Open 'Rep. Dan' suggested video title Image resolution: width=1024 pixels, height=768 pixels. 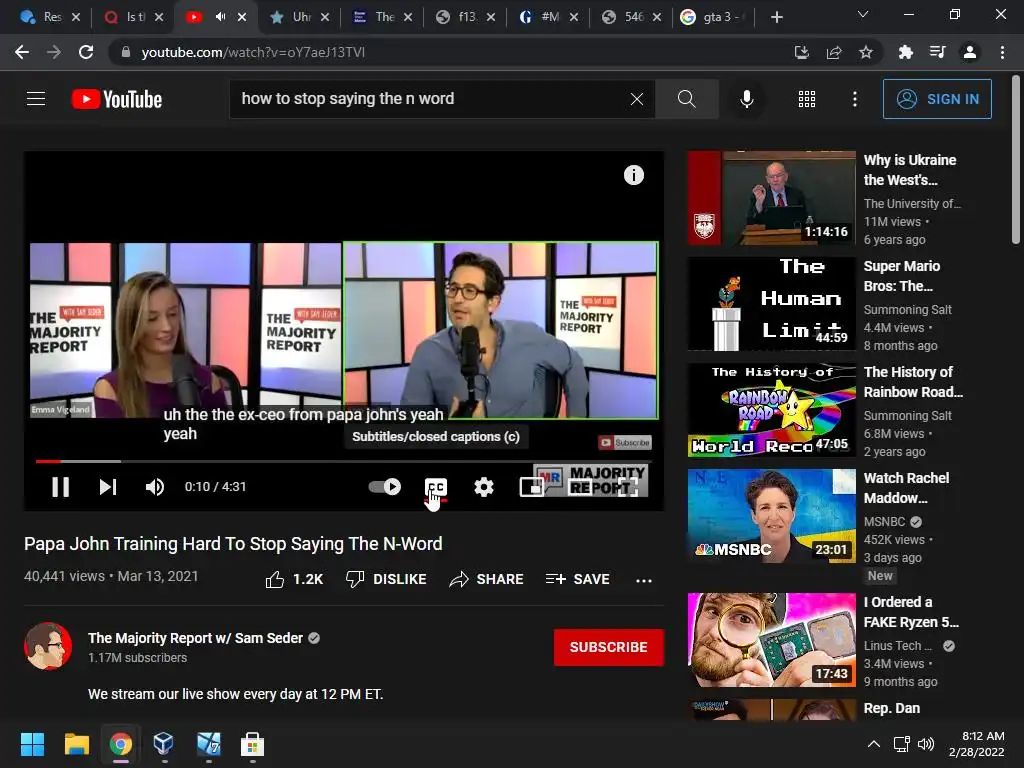click(x=891, y=708)
